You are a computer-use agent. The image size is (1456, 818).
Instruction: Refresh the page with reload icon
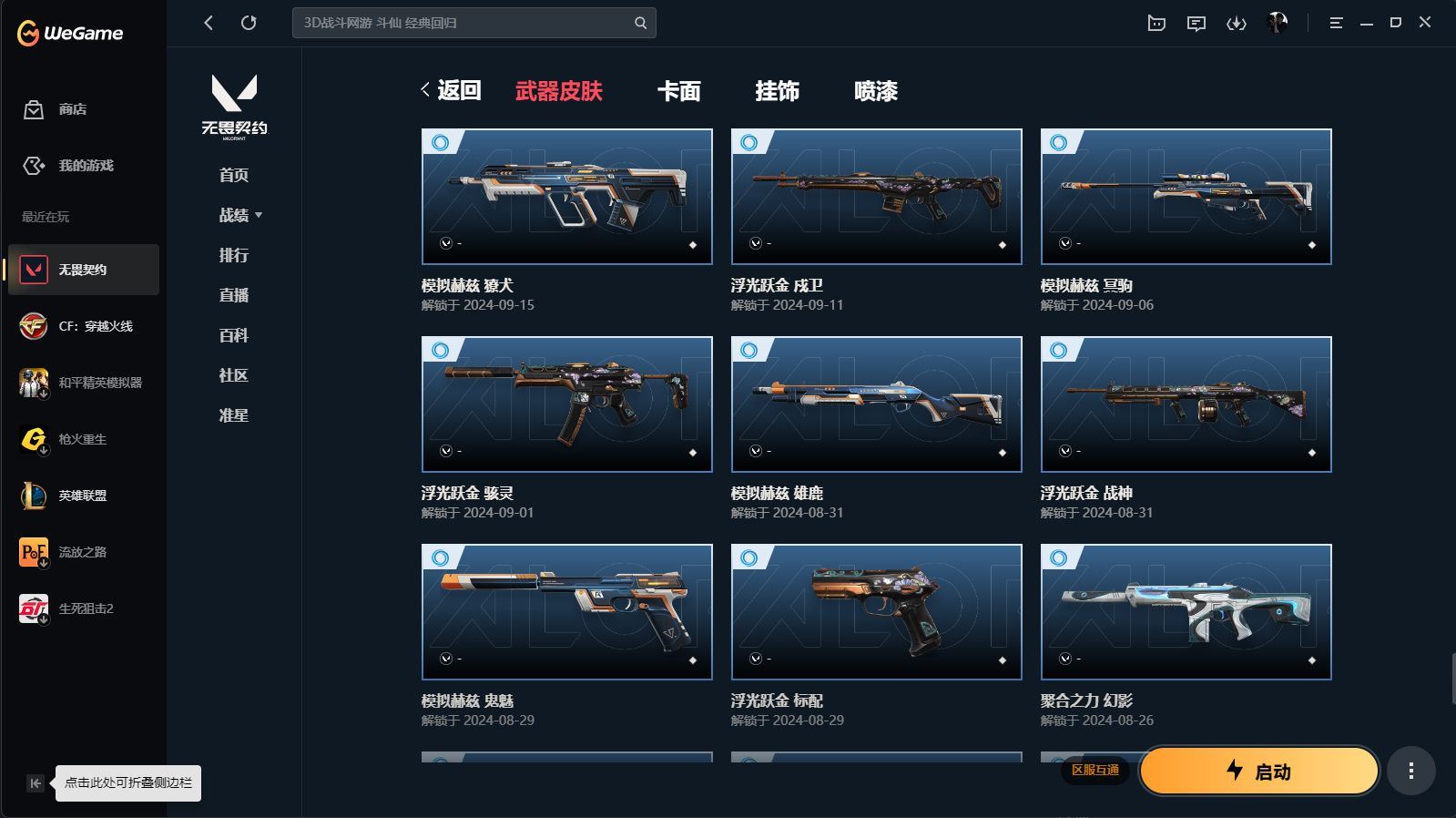point(249,23)
